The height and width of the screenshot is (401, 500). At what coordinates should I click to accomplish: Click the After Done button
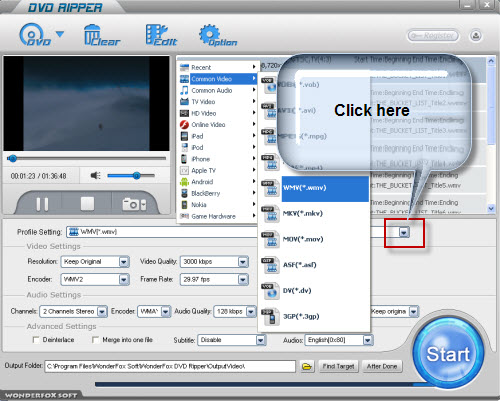[382, 366]
